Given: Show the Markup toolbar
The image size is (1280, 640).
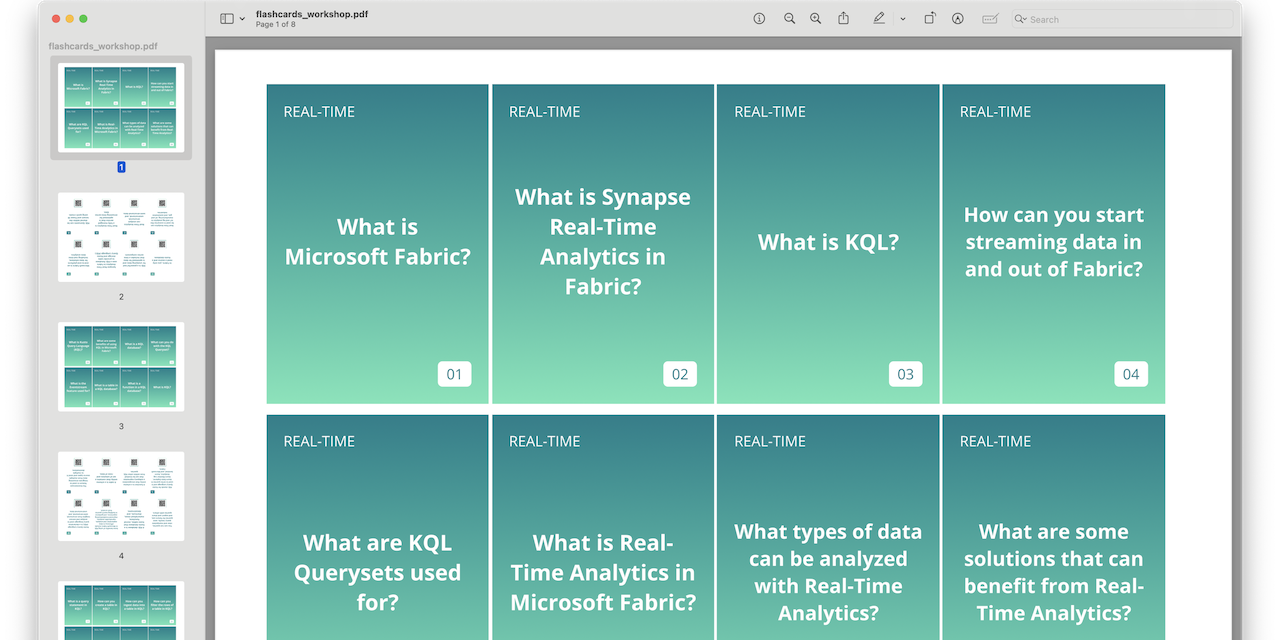Looking at the screenshot, I should pyautogui.click(x=957, y=18).
